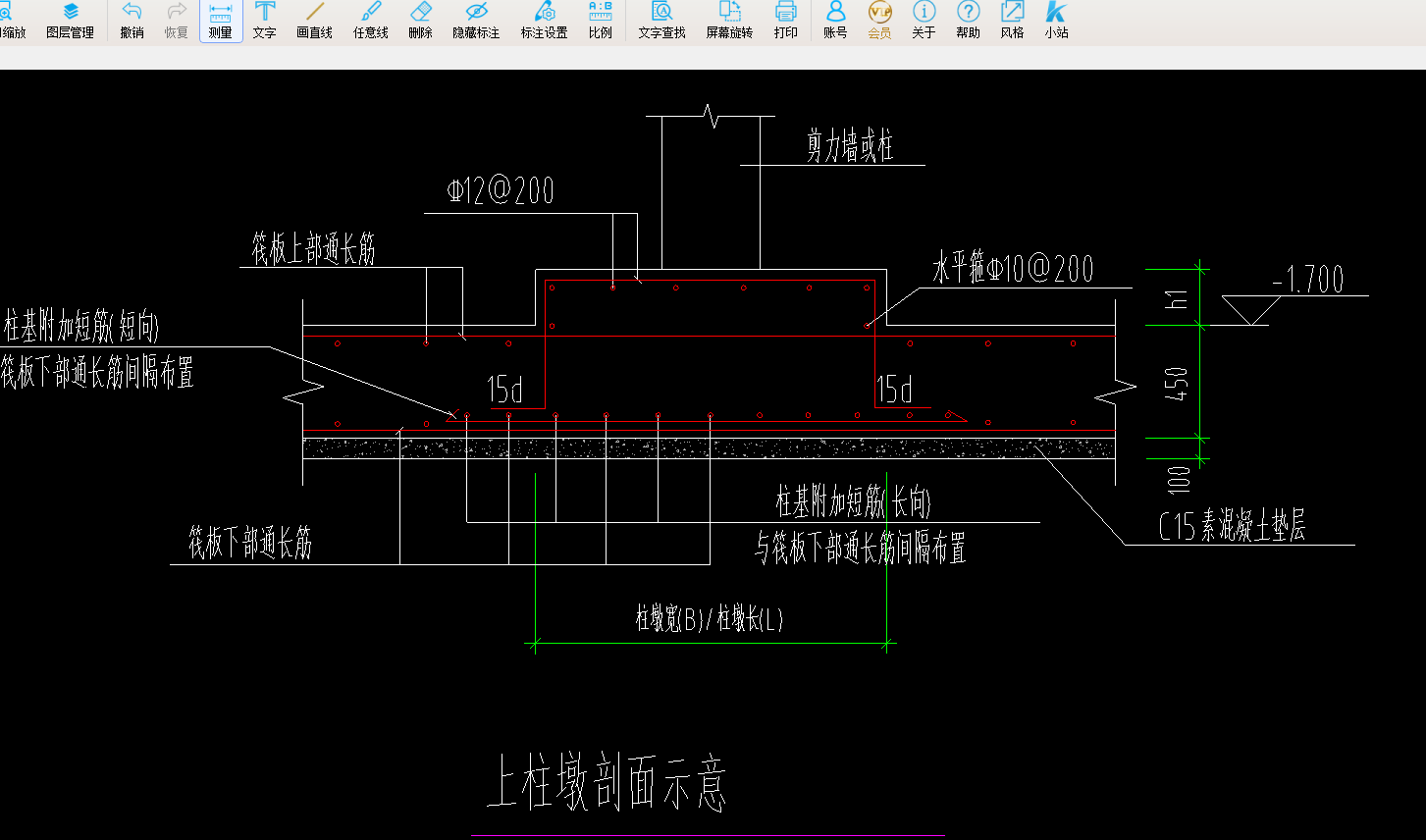Click the 100 dimension value
The image size is (1426, 840).
(x=1181, y=480)
